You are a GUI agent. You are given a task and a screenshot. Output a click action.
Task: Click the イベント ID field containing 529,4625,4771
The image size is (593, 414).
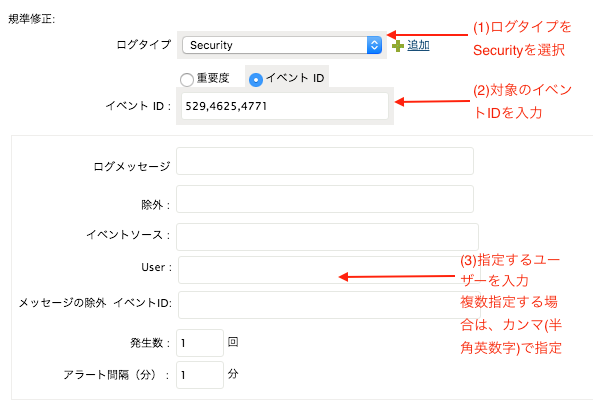tap(285, 106)
